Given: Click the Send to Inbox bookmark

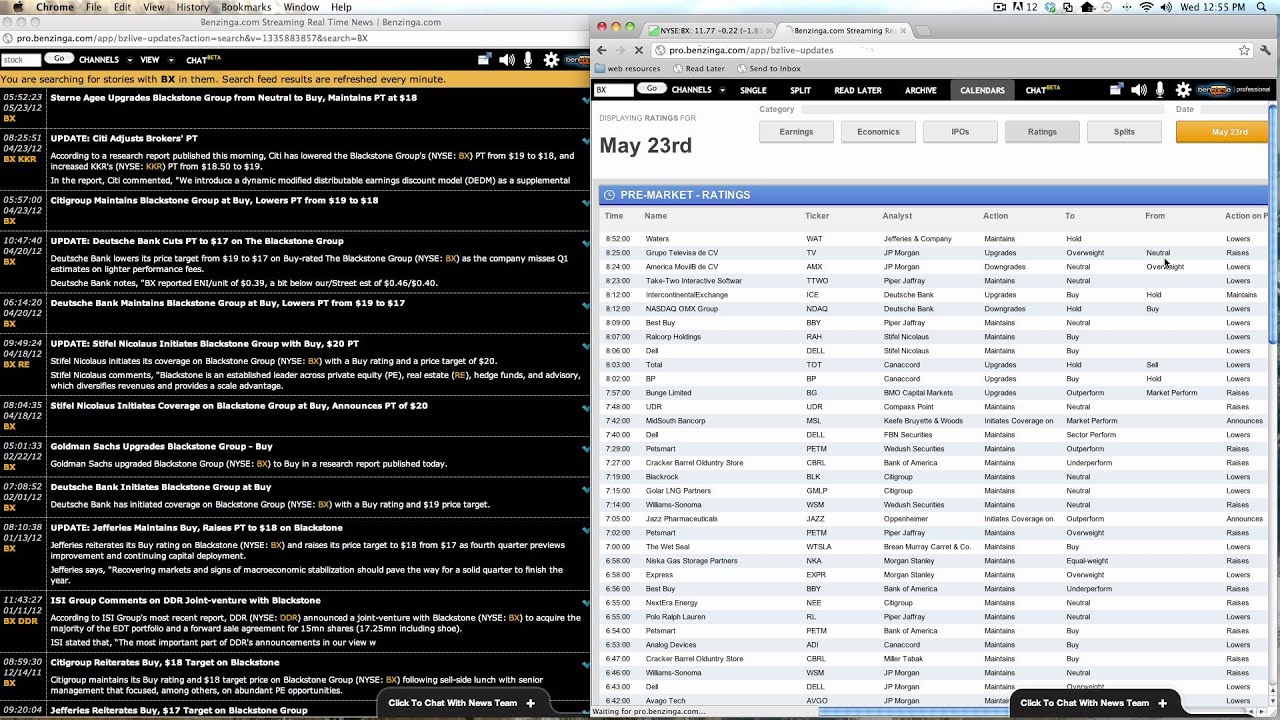Looking at the screenshot, I should coord(768,69).
